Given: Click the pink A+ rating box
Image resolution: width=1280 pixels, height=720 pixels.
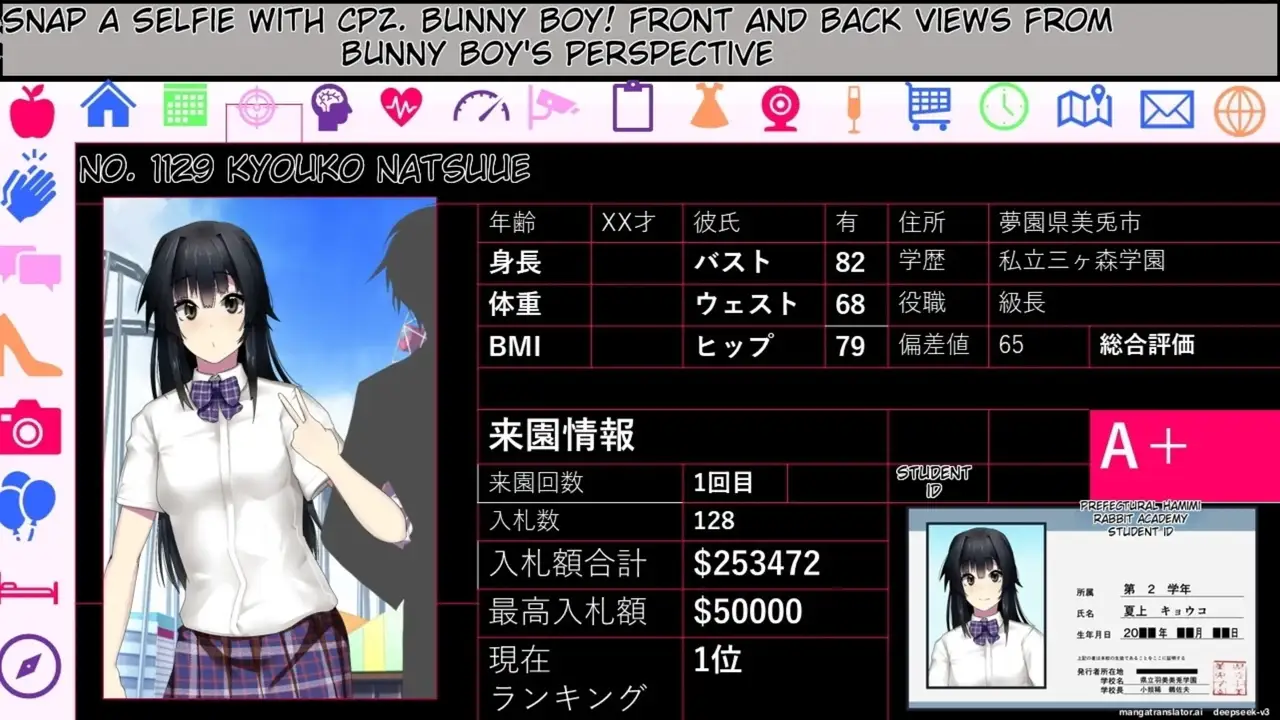Looking at the screenshot, I should [1184, 455].
